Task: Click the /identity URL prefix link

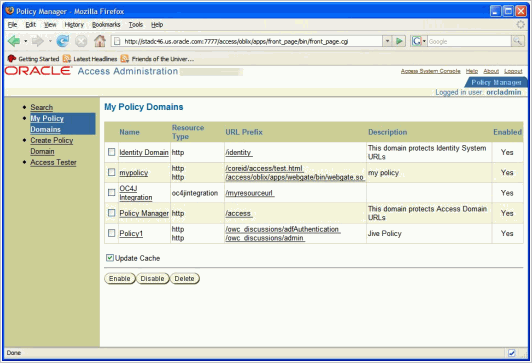Action: 239,152
